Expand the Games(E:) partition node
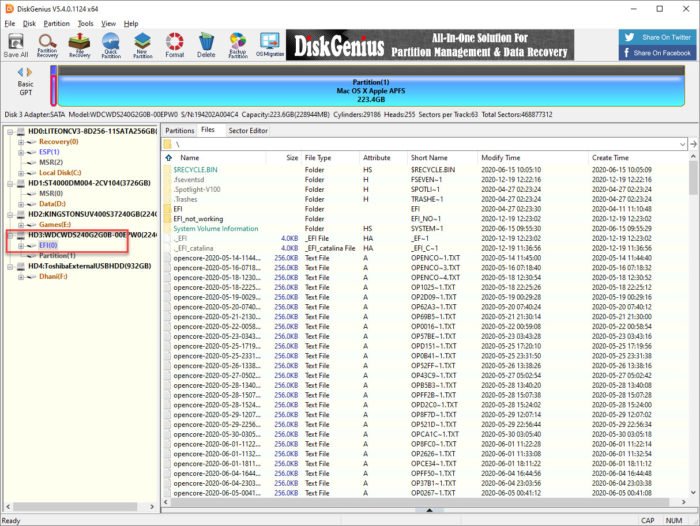 click(21, 225)
